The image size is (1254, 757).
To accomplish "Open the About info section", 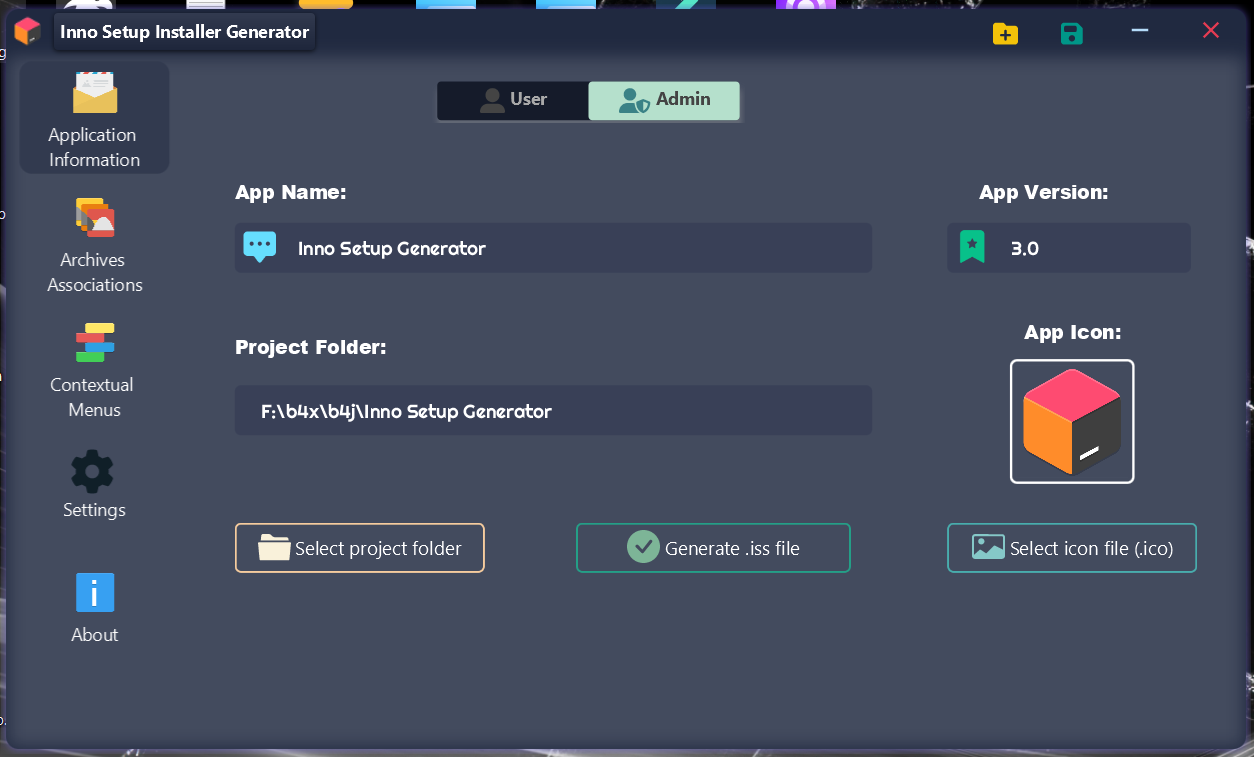I will 94,608.
